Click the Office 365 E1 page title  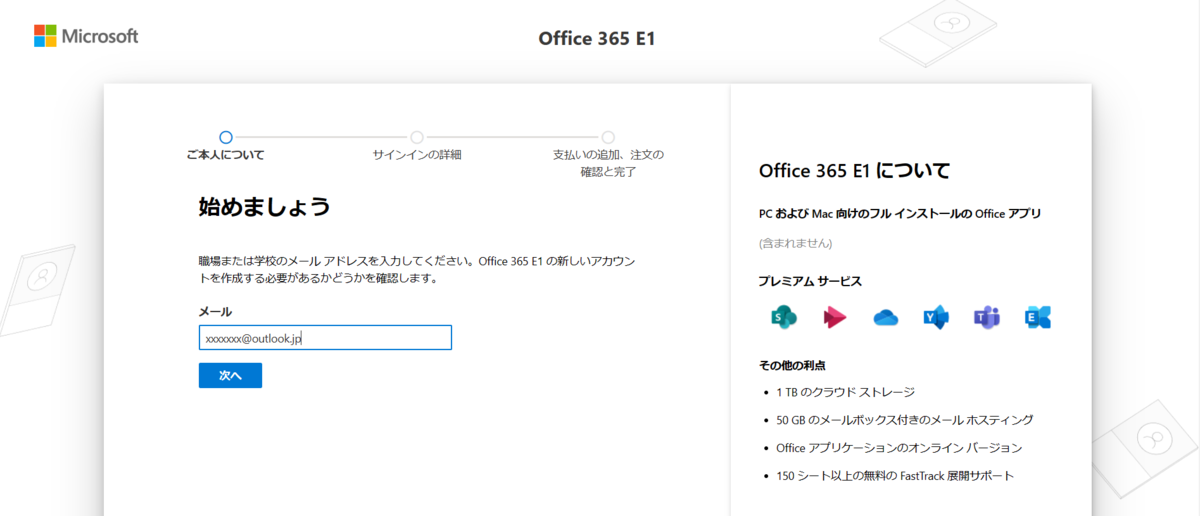pos(597,39)
